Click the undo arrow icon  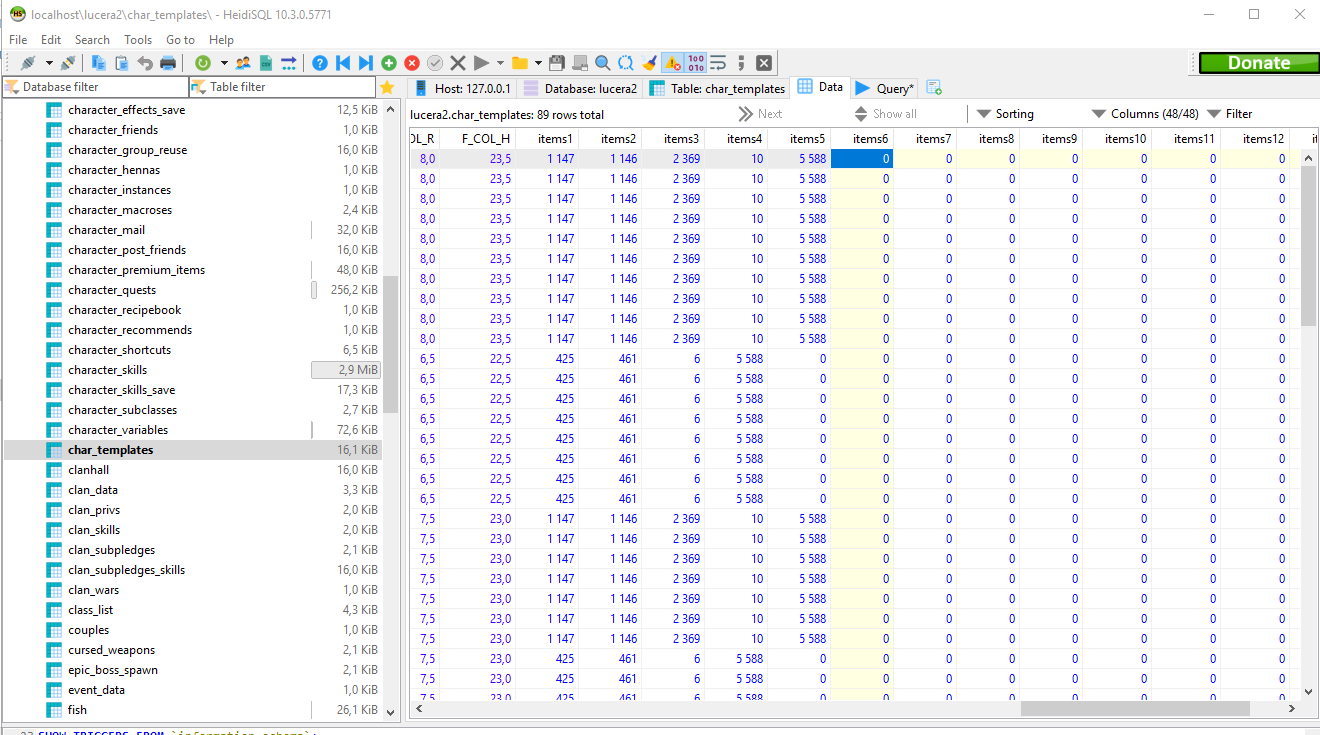pyautogui.click(x=145, y=63)
